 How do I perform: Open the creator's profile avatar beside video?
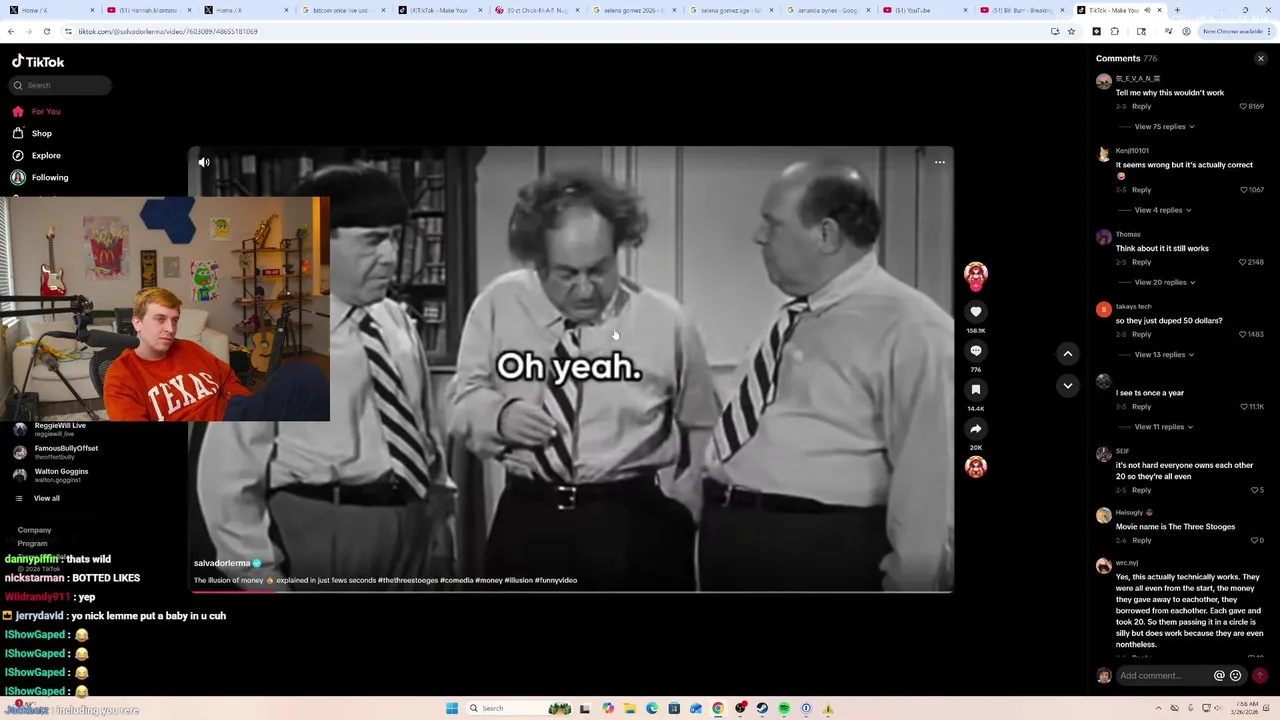[x=975, y=274]
